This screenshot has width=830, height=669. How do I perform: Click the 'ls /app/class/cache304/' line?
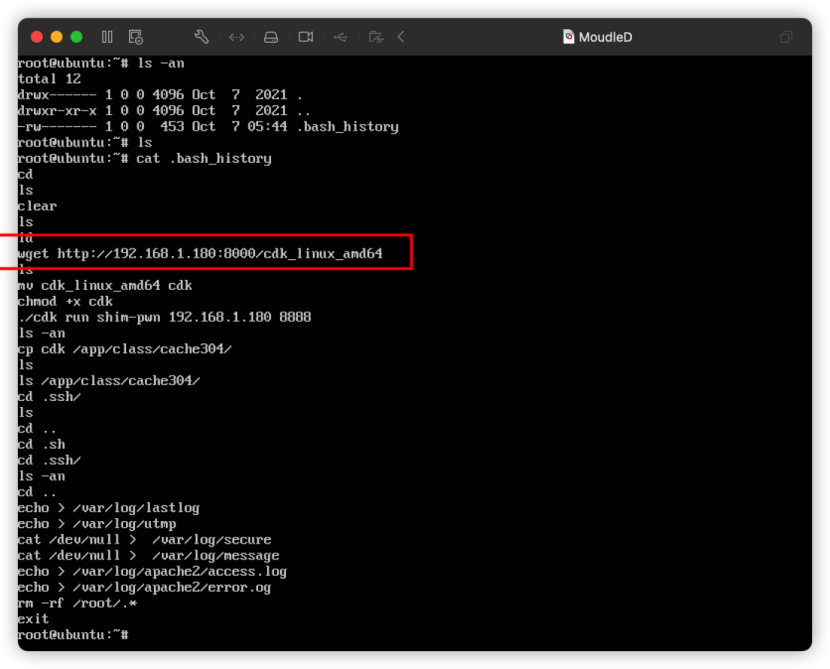(109, 381)
